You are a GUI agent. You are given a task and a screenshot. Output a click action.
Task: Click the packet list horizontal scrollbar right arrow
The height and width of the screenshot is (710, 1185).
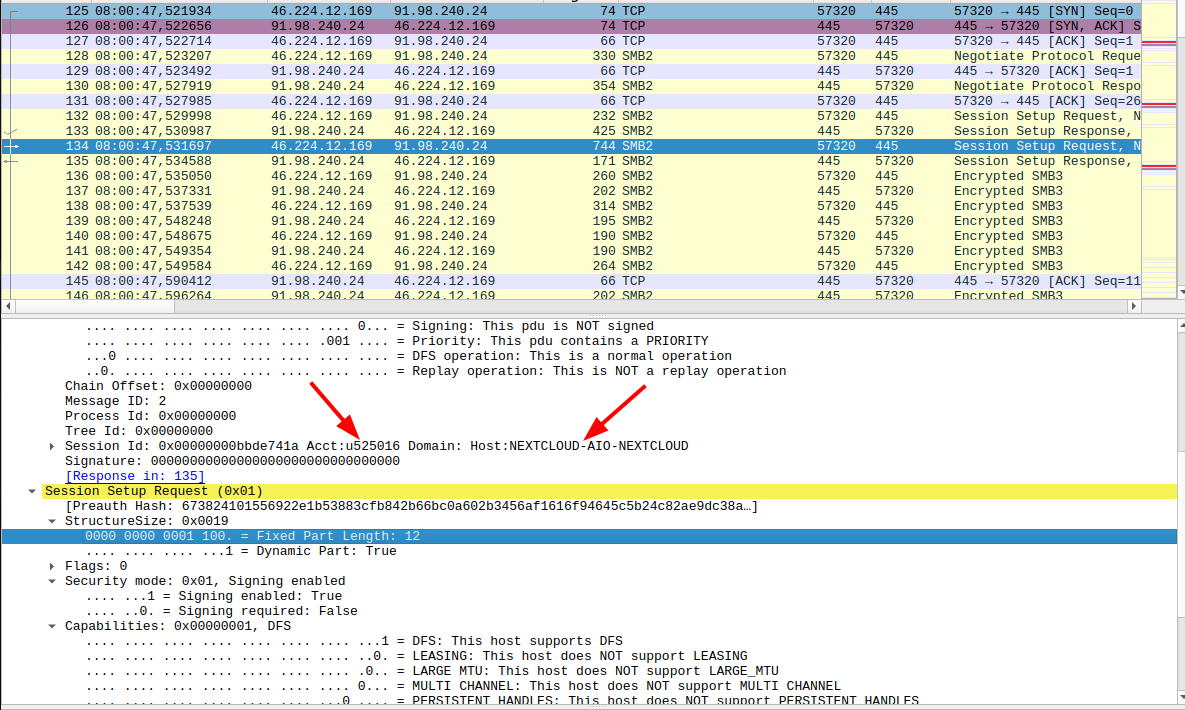click(x=1133, y=306)
